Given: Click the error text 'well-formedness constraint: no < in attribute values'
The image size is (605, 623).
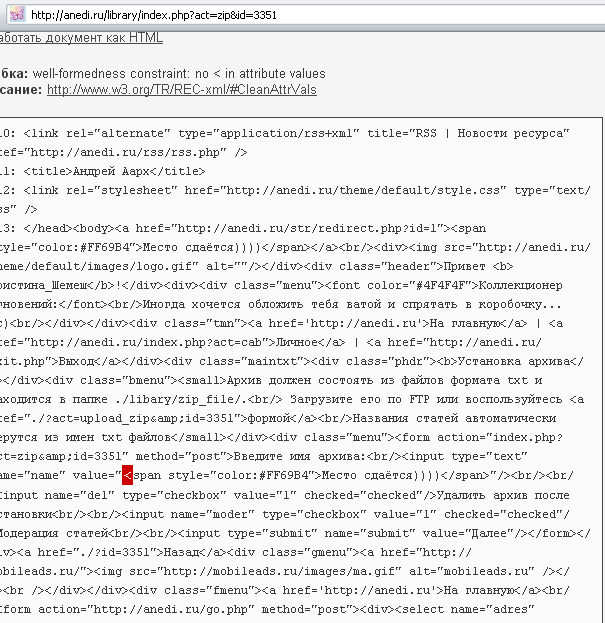Looking at the screenshot, I should (179, 74).
